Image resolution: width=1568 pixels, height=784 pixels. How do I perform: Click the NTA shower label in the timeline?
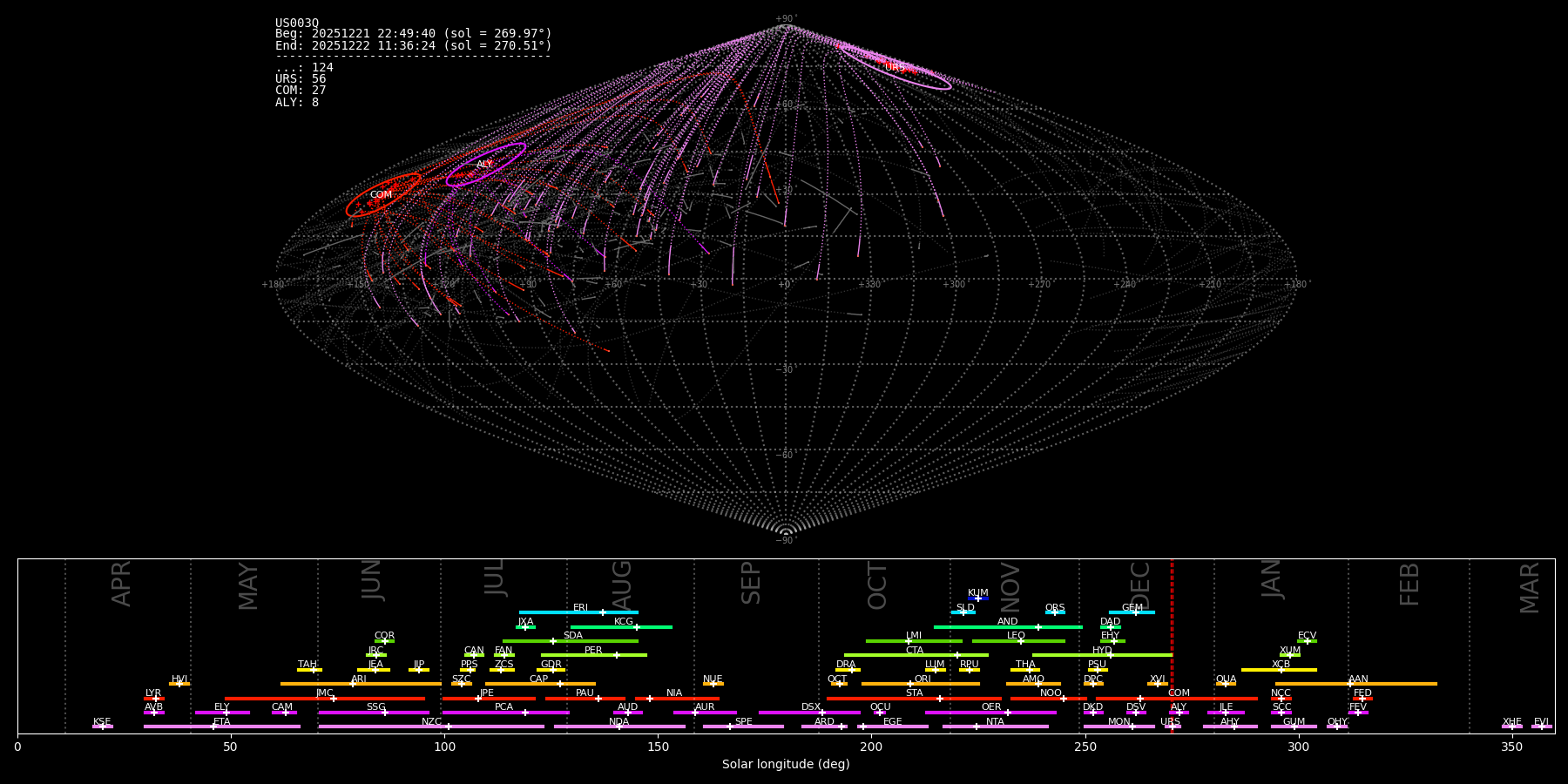tap(995, 722)
